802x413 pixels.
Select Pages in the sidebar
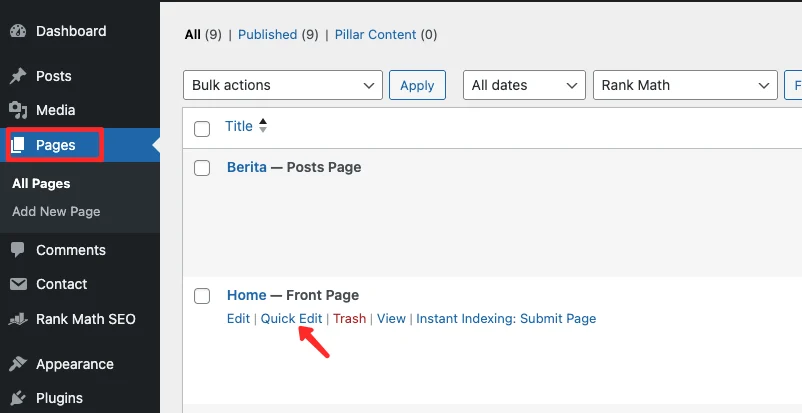pos(56,145)
